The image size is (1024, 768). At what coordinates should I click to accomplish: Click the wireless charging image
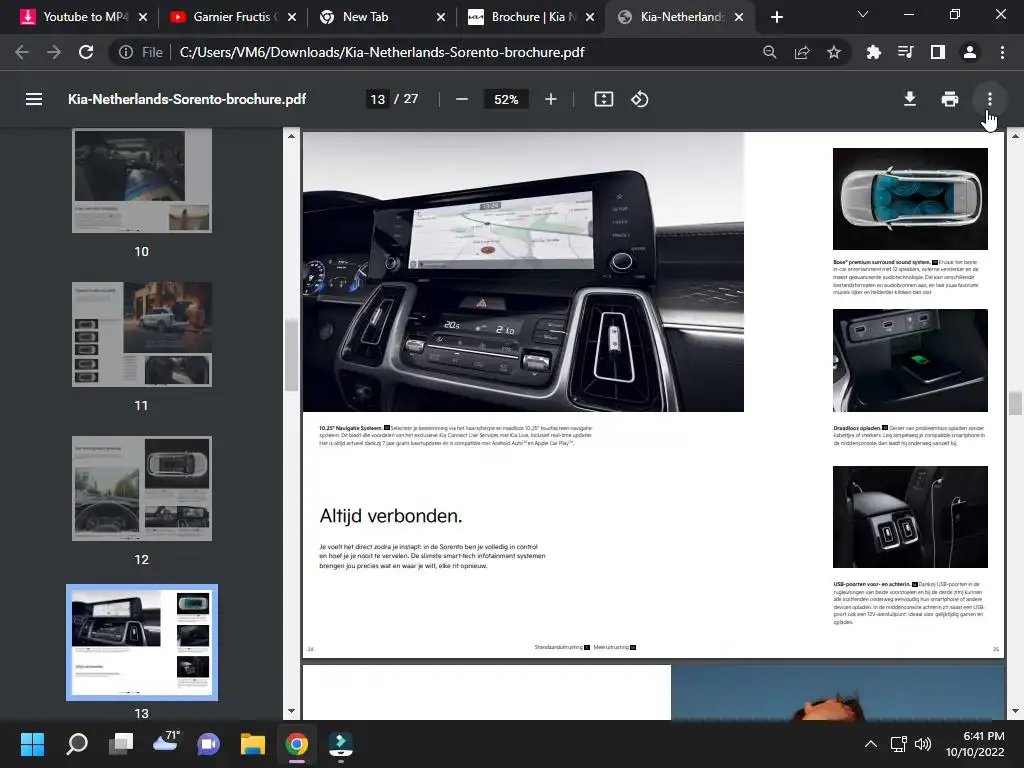pyautogui.click(x=910, y=360)
